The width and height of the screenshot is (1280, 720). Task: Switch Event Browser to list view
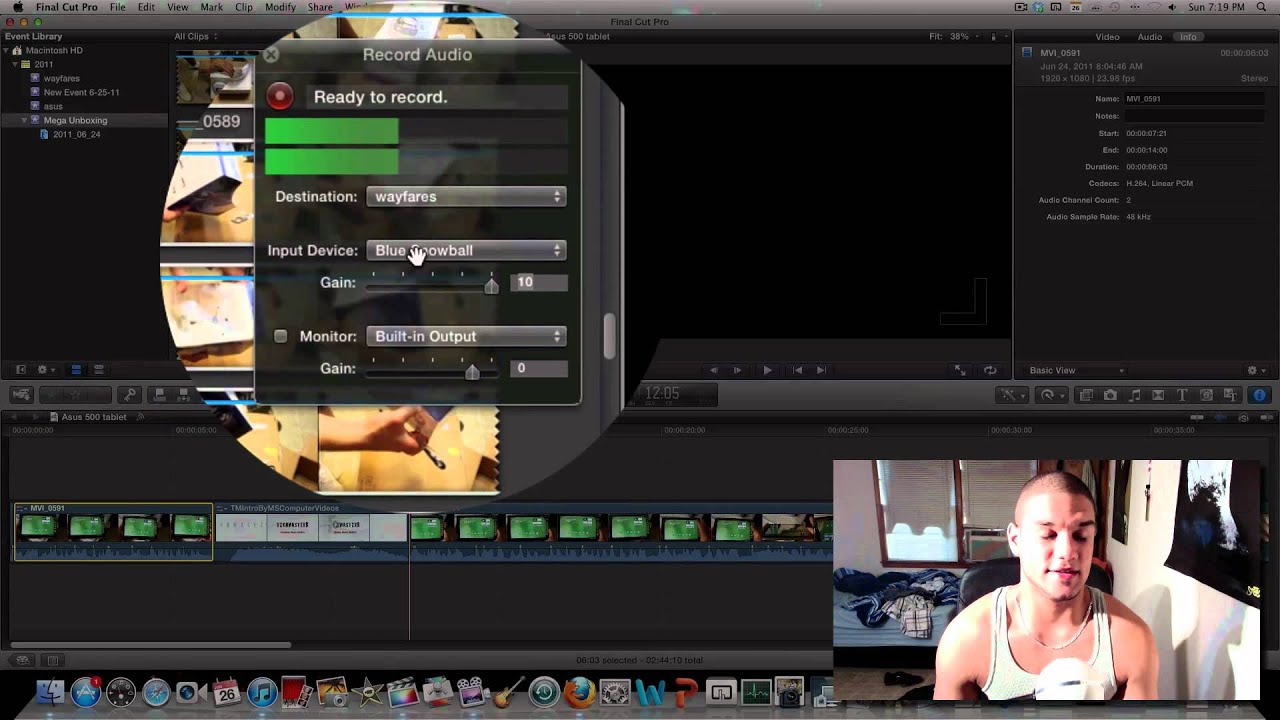pos(98,370)
